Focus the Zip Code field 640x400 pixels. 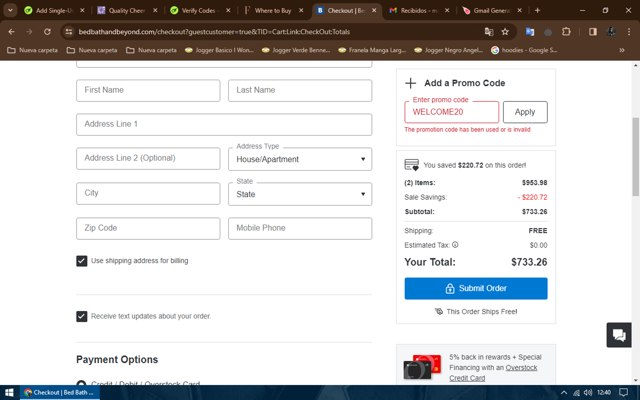(148, 229)
